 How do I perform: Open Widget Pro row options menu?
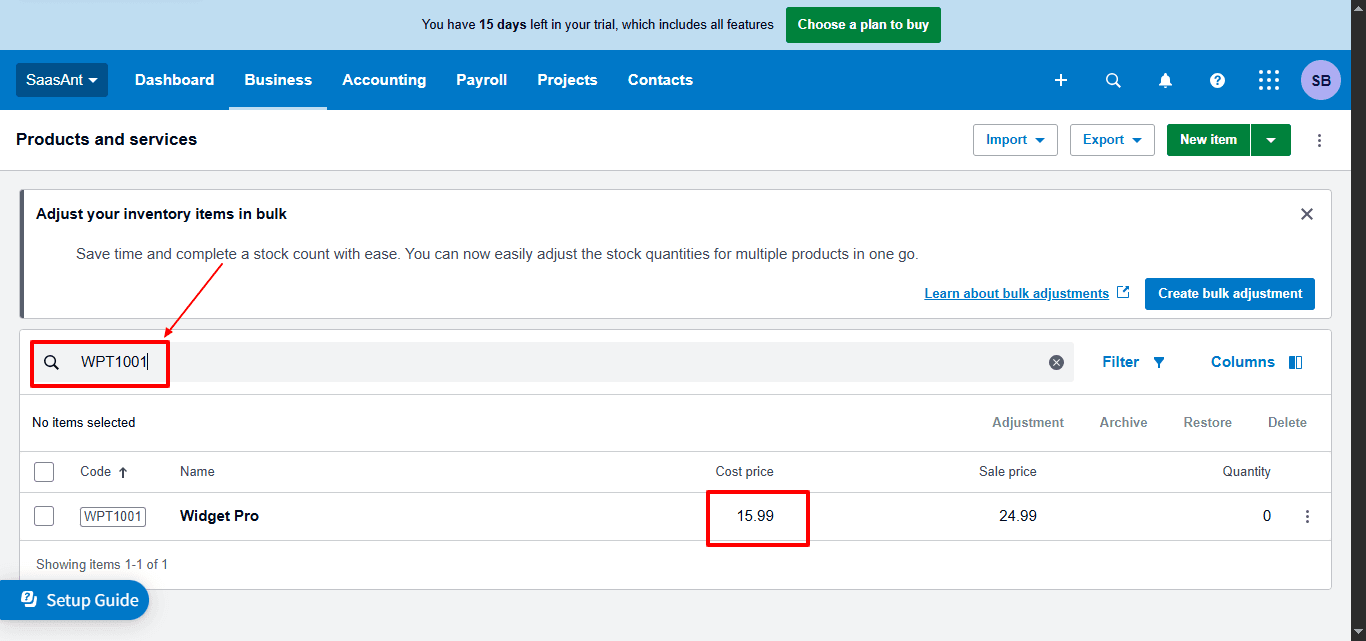[1307, 516]
